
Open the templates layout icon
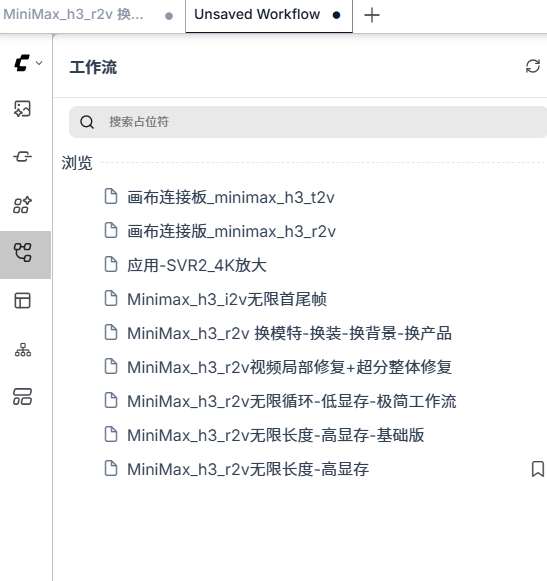tap(23, 301)
